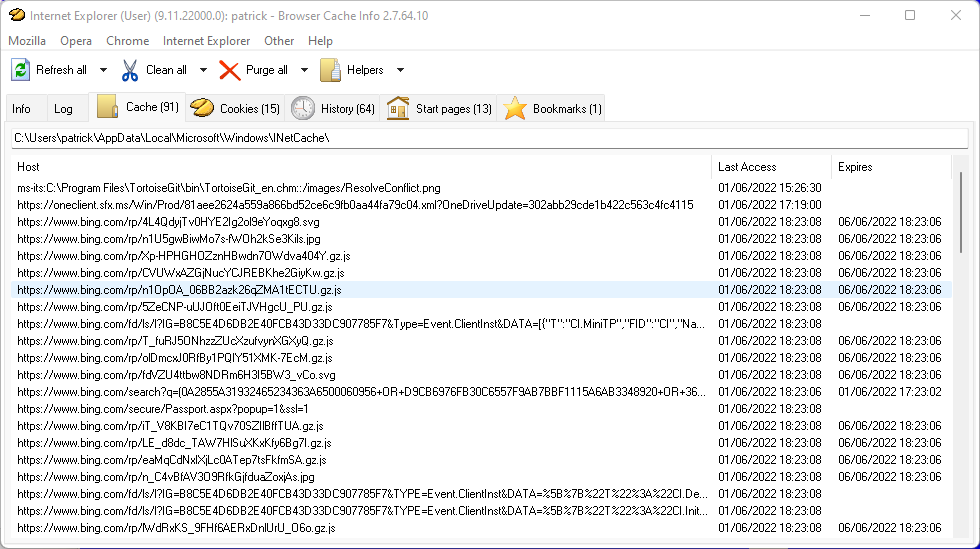Select the n_C4vBfAV3O9RfkGjfduaZoxjAs.jpg row
This screenshot has height=549, width=980.
(x=481, y=477)
